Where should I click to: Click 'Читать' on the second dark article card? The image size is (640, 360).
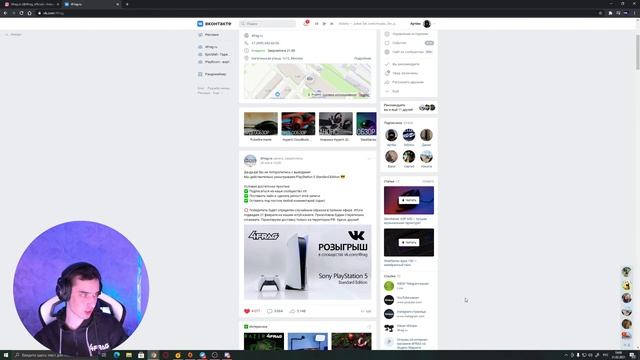click(409, 242)
